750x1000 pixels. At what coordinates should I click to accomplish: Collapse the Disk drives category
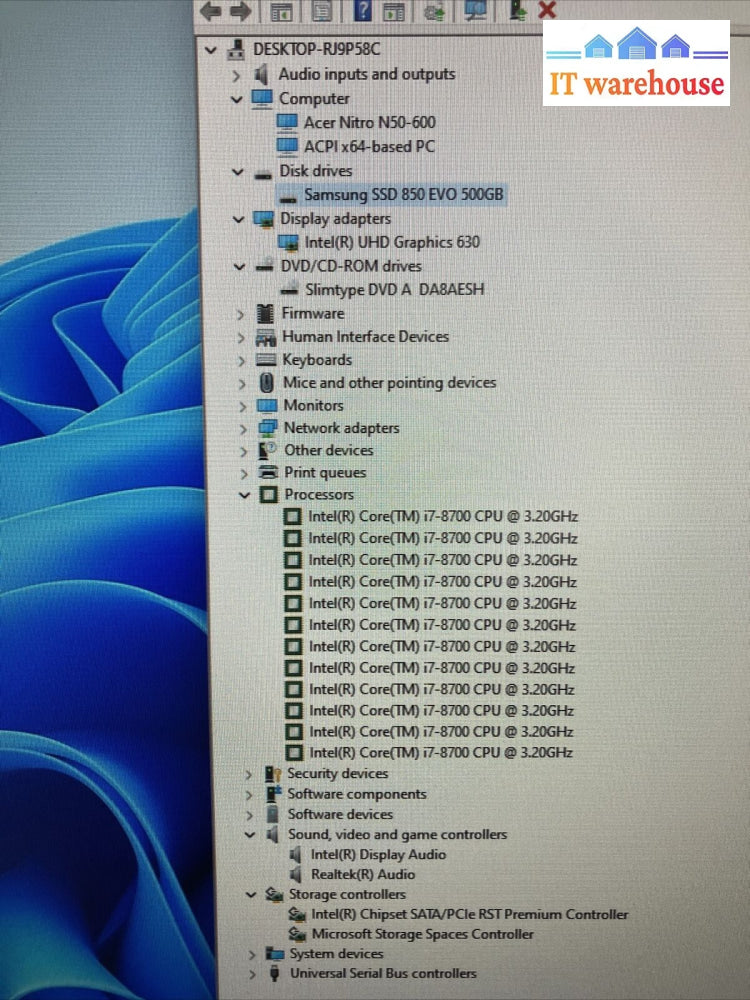(238, 171)
